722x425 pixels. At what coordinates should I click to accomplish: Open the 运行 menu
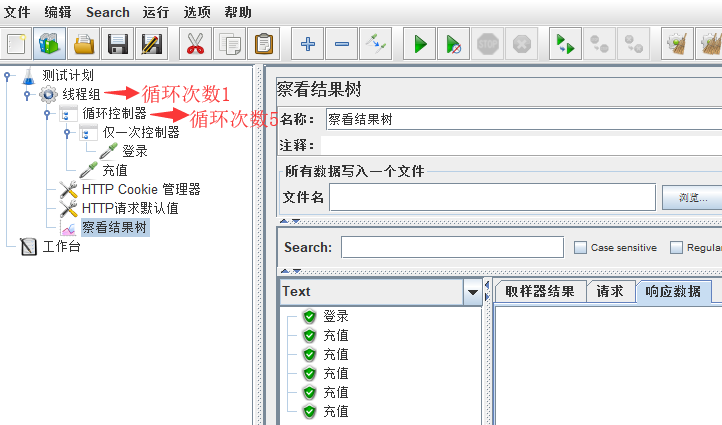(x=156, y=12)
